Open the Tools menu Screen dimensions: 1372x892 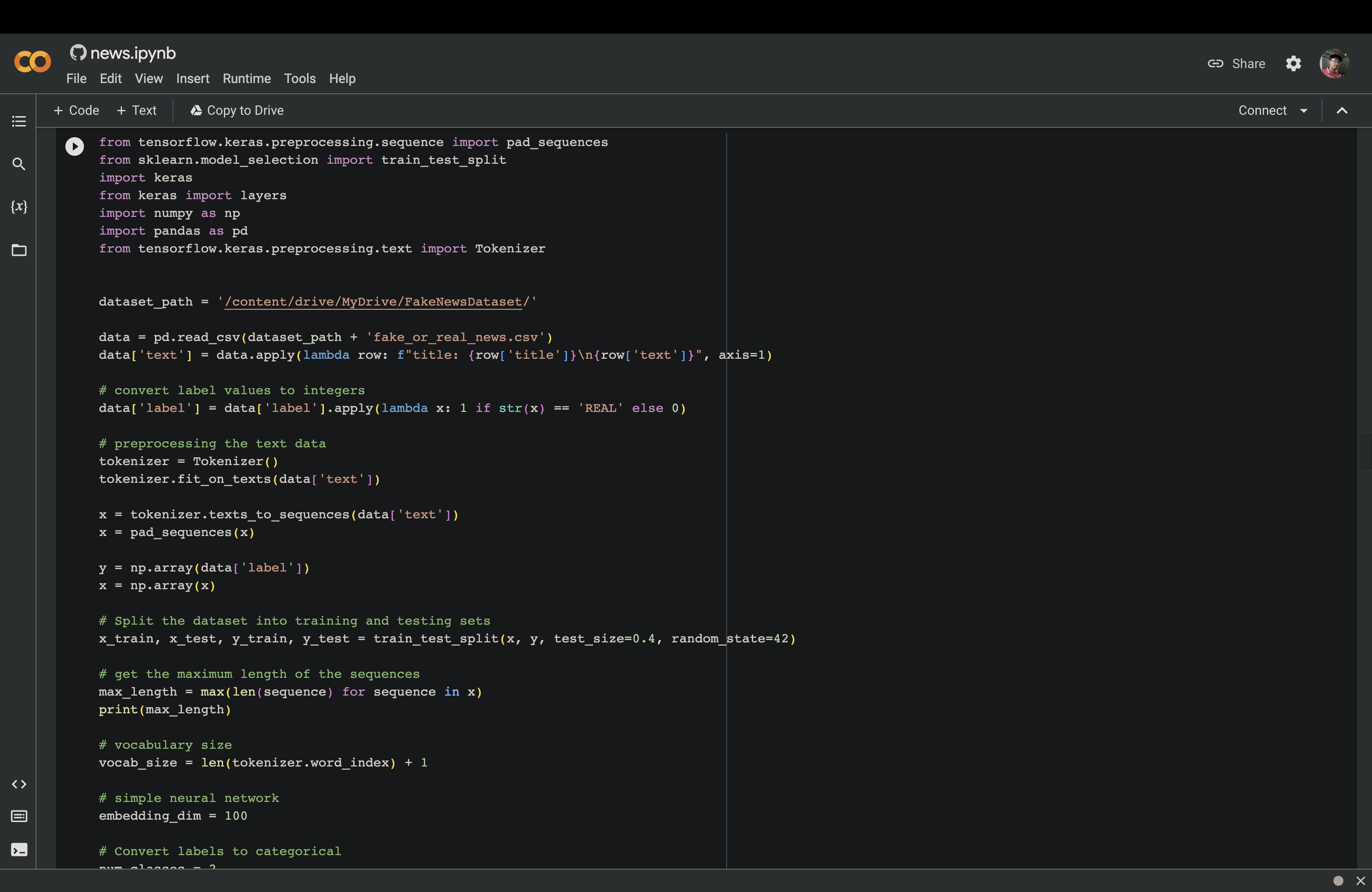[300, 78]
